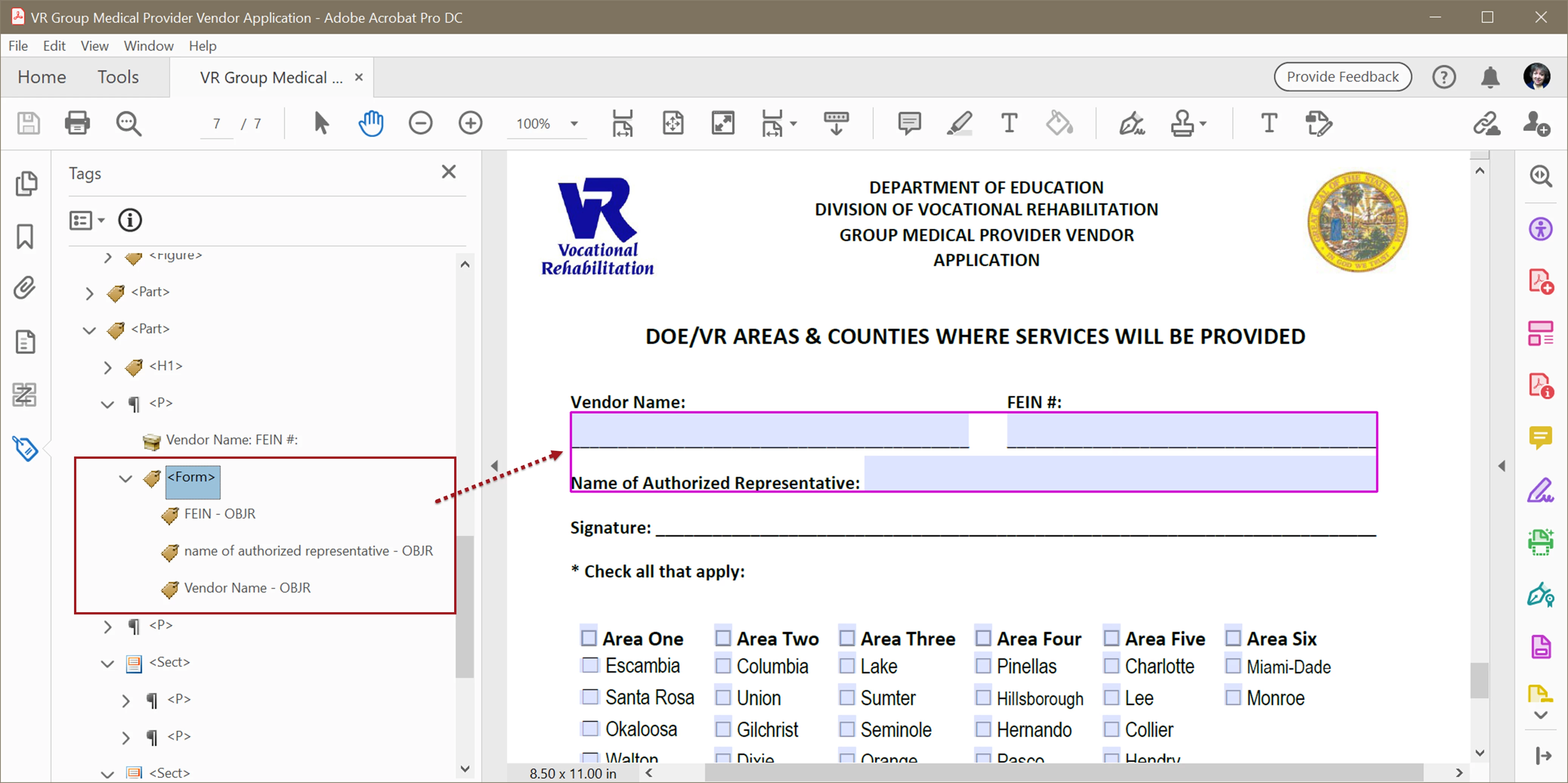
Task: Open the 100% zoom level dropdown
Action: [574, 124]
